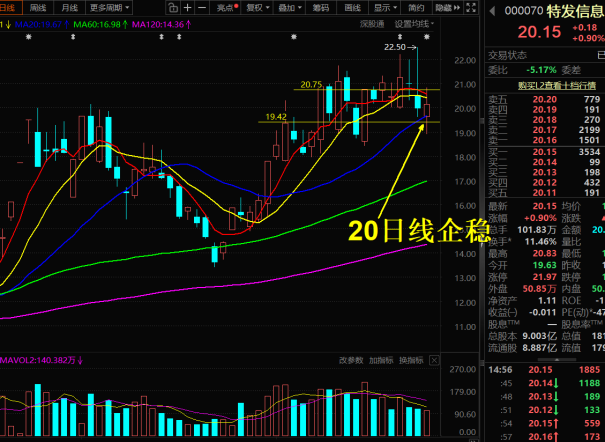Enter fullscreen with the expand icon
Image resolution: width=605 pixels, height=442 pixels.
tap(471, 7)
